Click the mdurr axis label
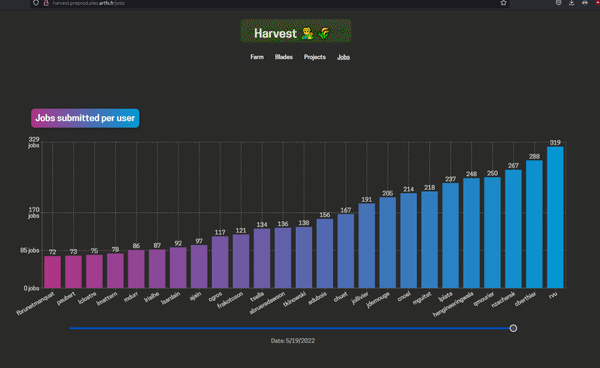The width and height of the screenshot is (600, 368). pos(131,297)
